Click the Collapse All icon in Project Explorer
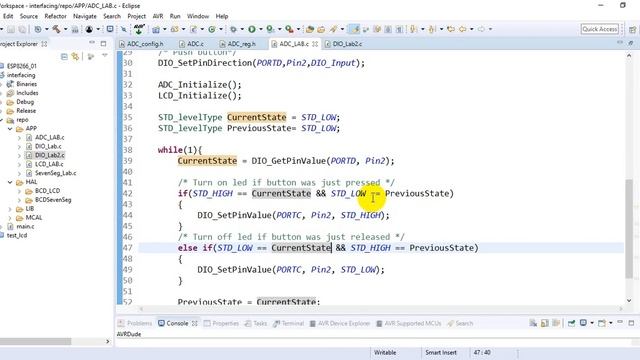The image size is (640, 360). (x=64, y=56)
